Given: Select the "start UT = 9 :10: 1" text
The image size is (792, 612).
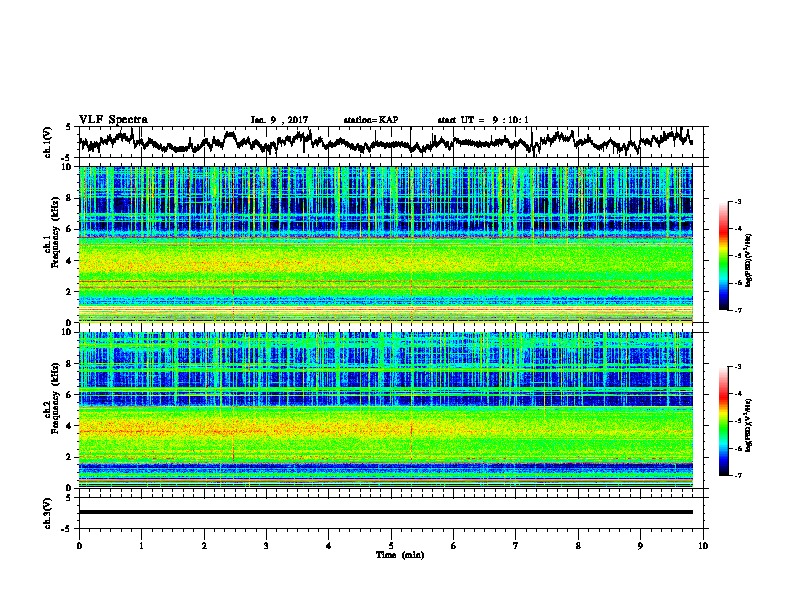Looking at the screenshot, I should [x=483, y=120].
